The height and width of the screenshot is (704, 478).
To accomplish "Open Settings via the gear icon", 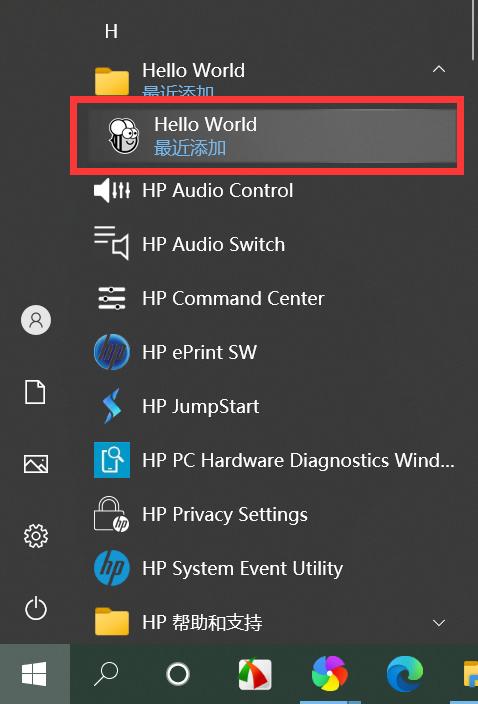I will [x=35, y=536].
